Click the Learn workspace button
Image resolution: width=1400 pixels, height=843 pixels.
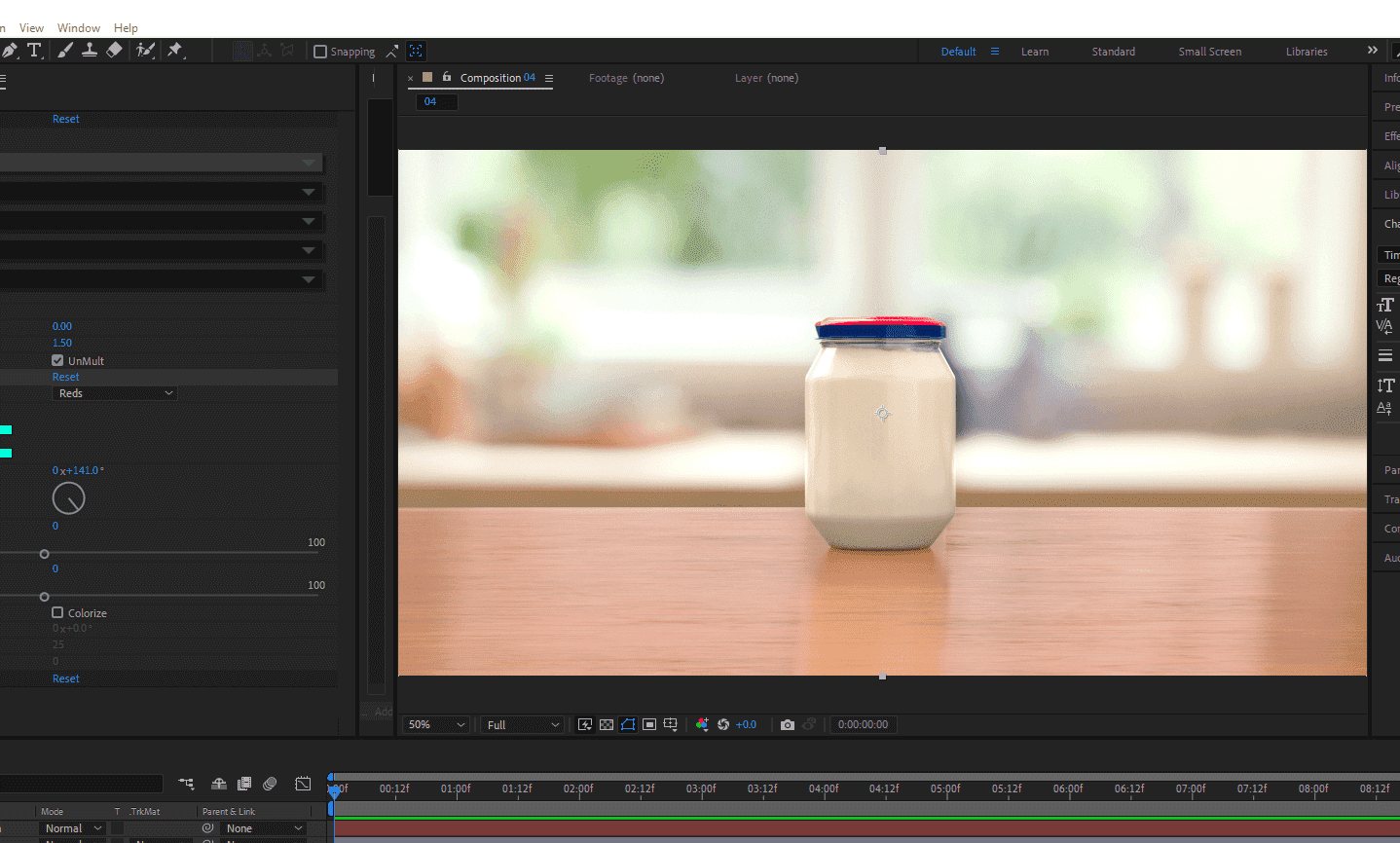1034,52
